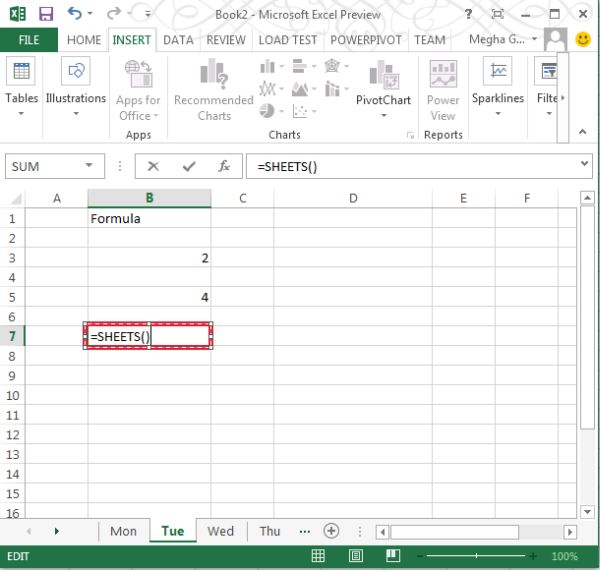Switch to the DATA ribbon tab
This screenshot has width=600, height=570.
click(178, 40)
